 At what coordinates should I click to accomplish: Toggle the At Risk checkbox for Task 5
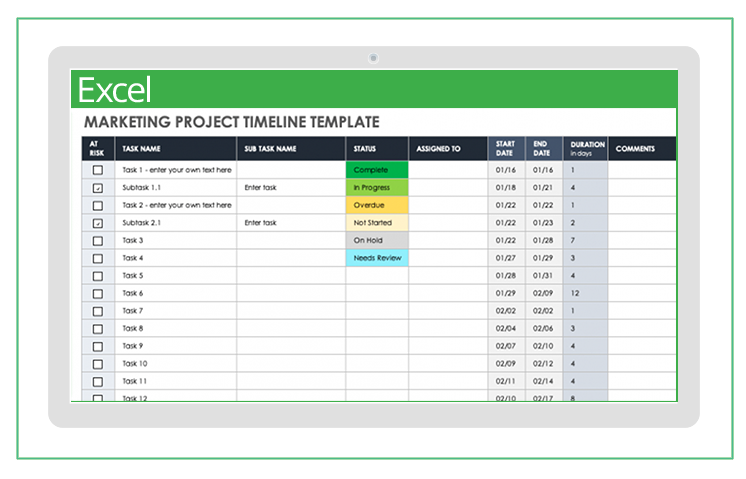[x=97, y=276]
